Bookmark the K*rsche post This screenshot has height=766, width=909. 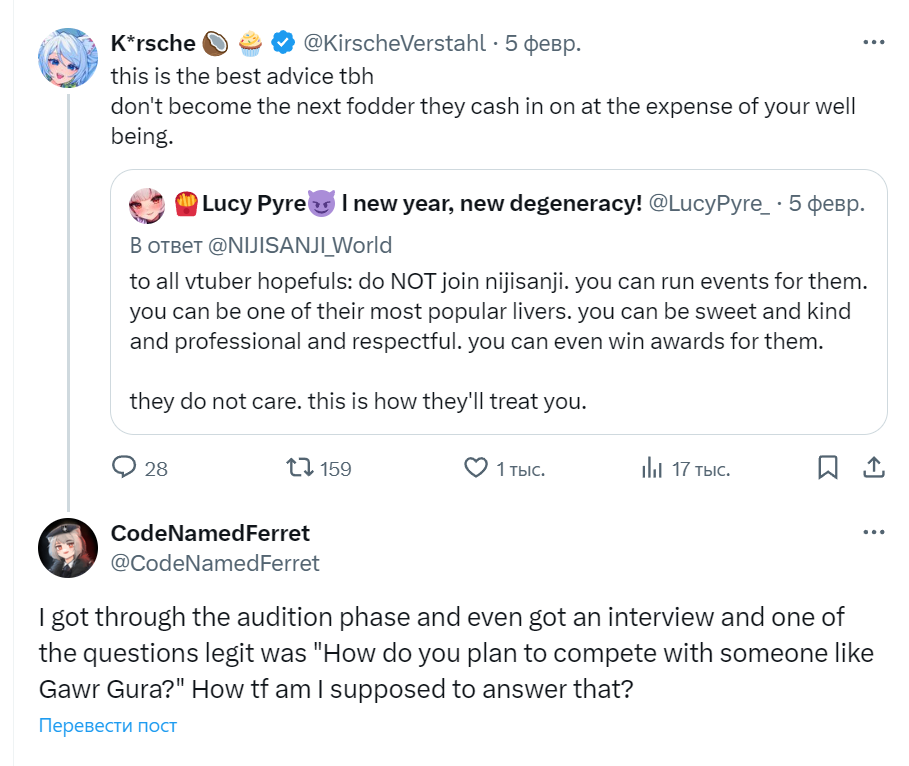[828, 467]
